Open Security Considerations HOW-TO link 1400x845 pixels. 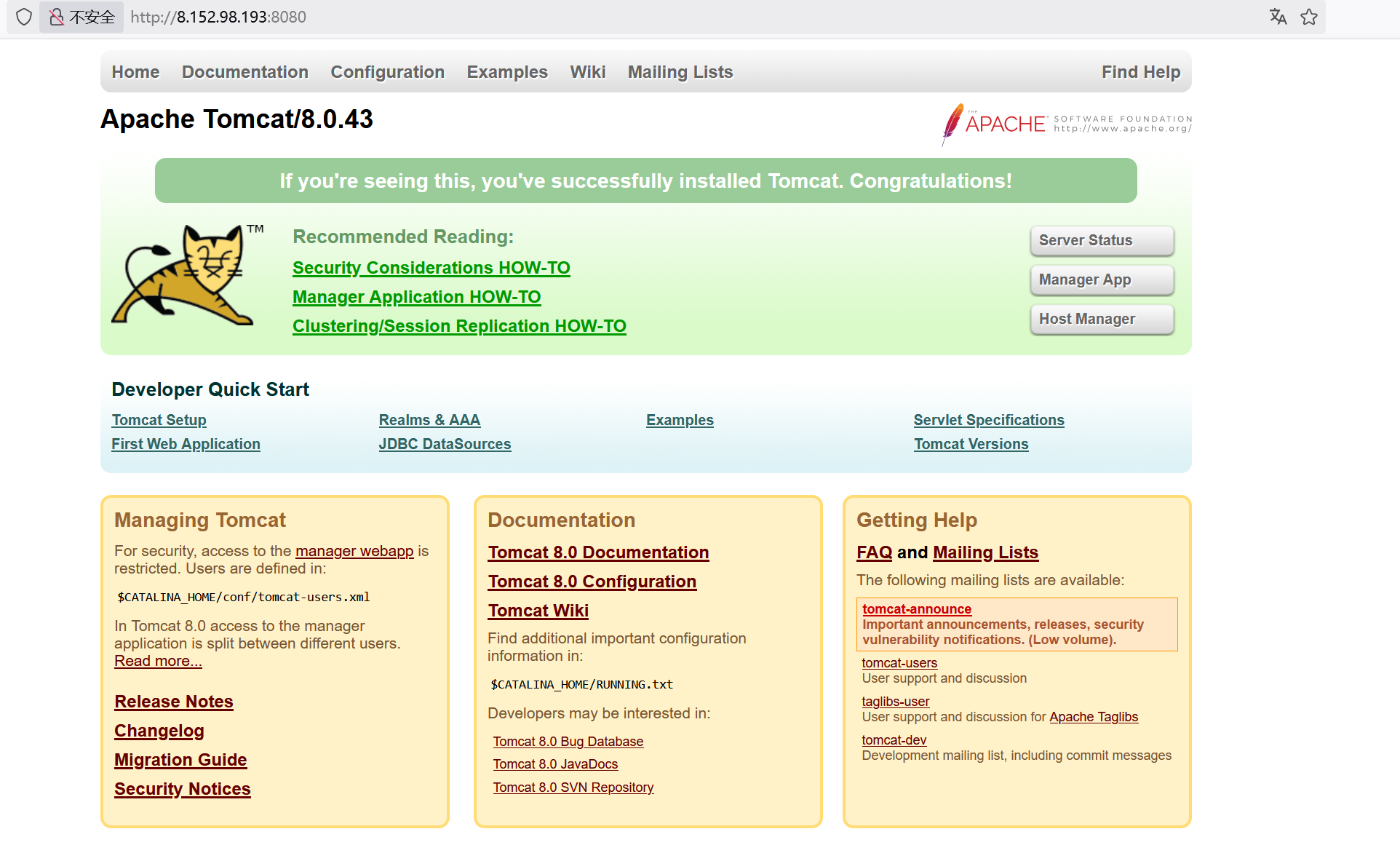tap(431, 268)
